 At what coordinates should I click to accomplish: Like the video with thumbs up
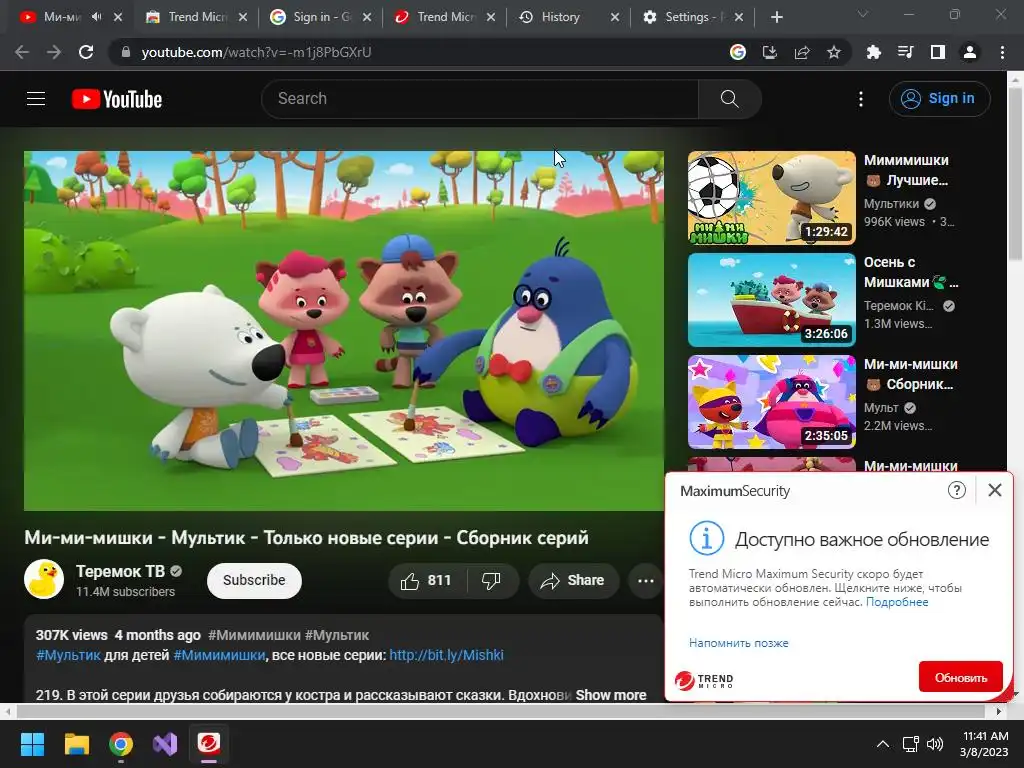click(x=426, y=581)
